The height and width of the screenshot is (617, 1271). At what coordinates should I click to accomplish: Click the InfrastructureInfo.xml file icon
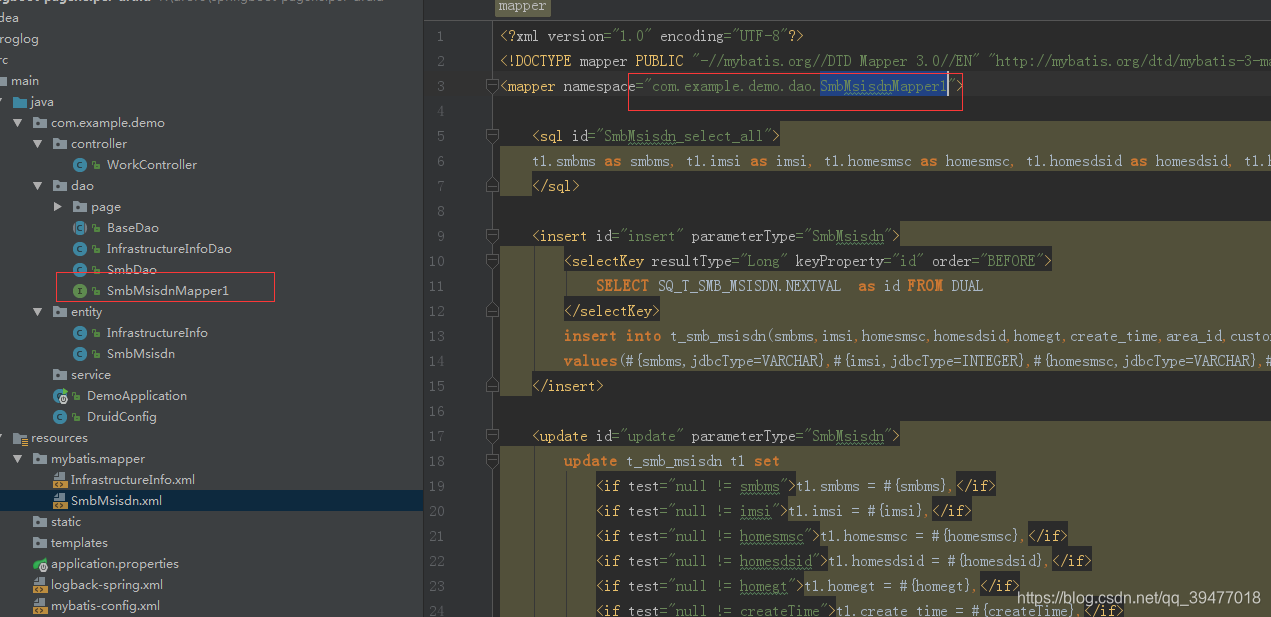pyautogui.click(x=60, y=480)
